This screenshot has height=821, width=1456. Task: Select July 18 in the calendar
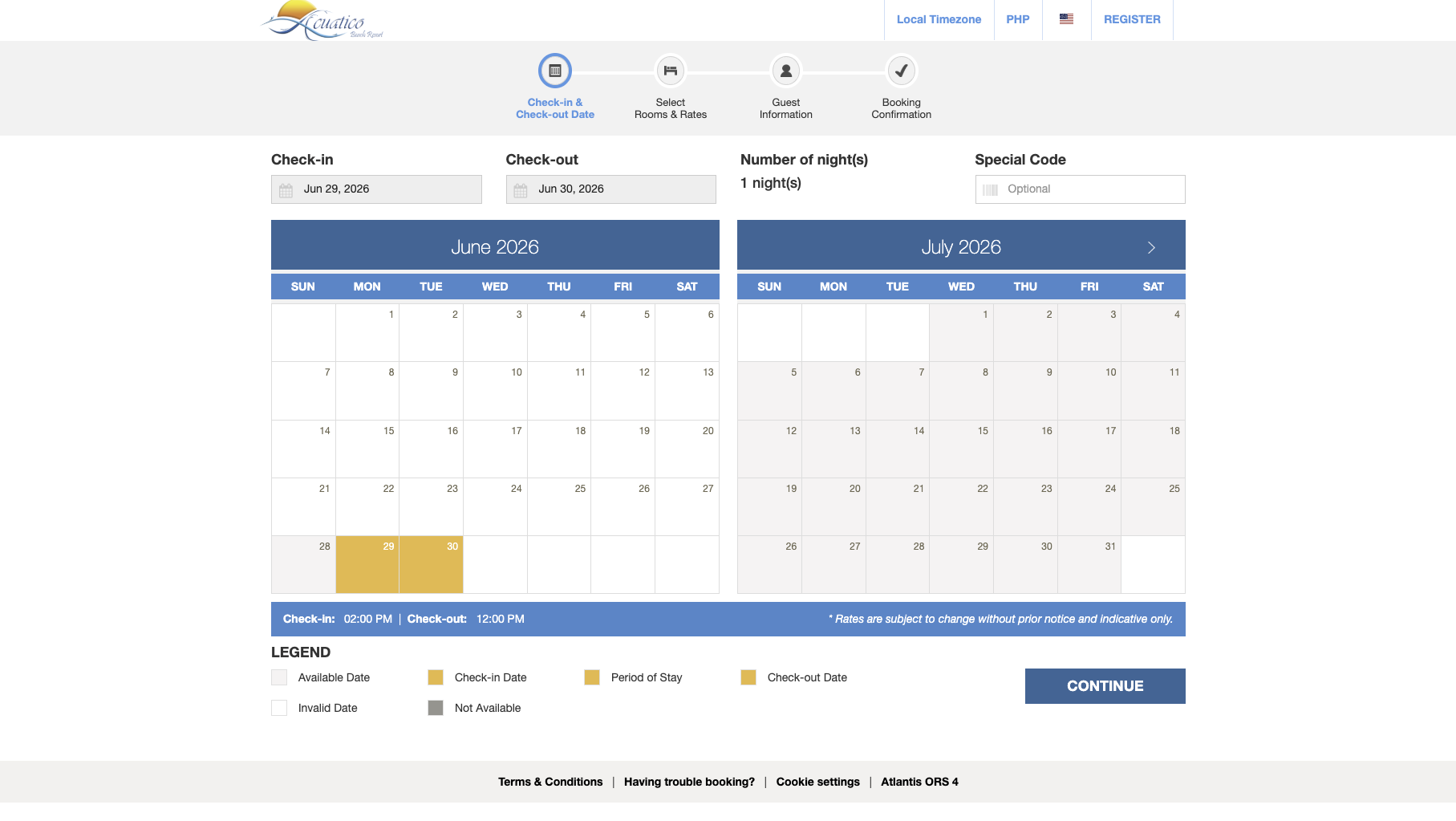[x=1153, y=449]
